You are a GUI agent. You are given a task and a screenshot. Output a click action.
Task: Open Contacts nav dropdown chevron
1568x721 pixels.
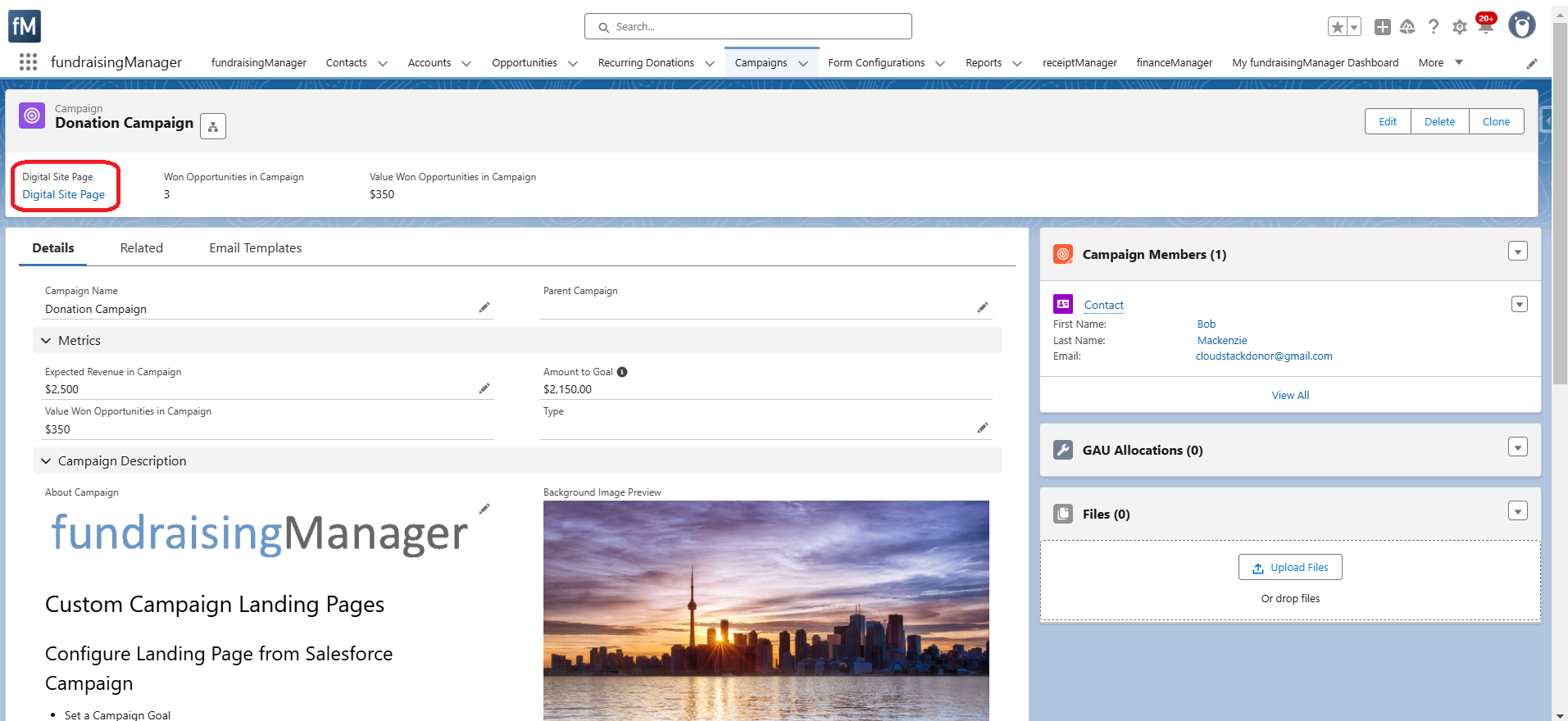pos(382,63)
